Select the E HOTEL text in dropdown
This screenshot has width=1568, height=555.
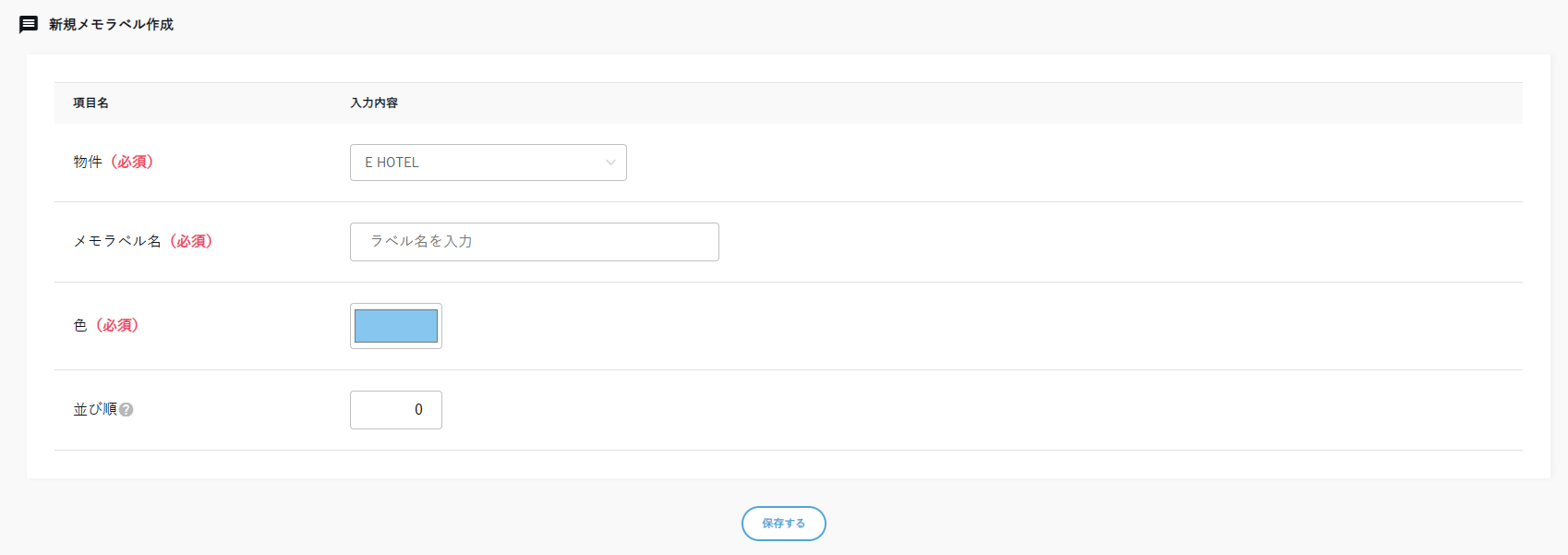click(392, 163)
